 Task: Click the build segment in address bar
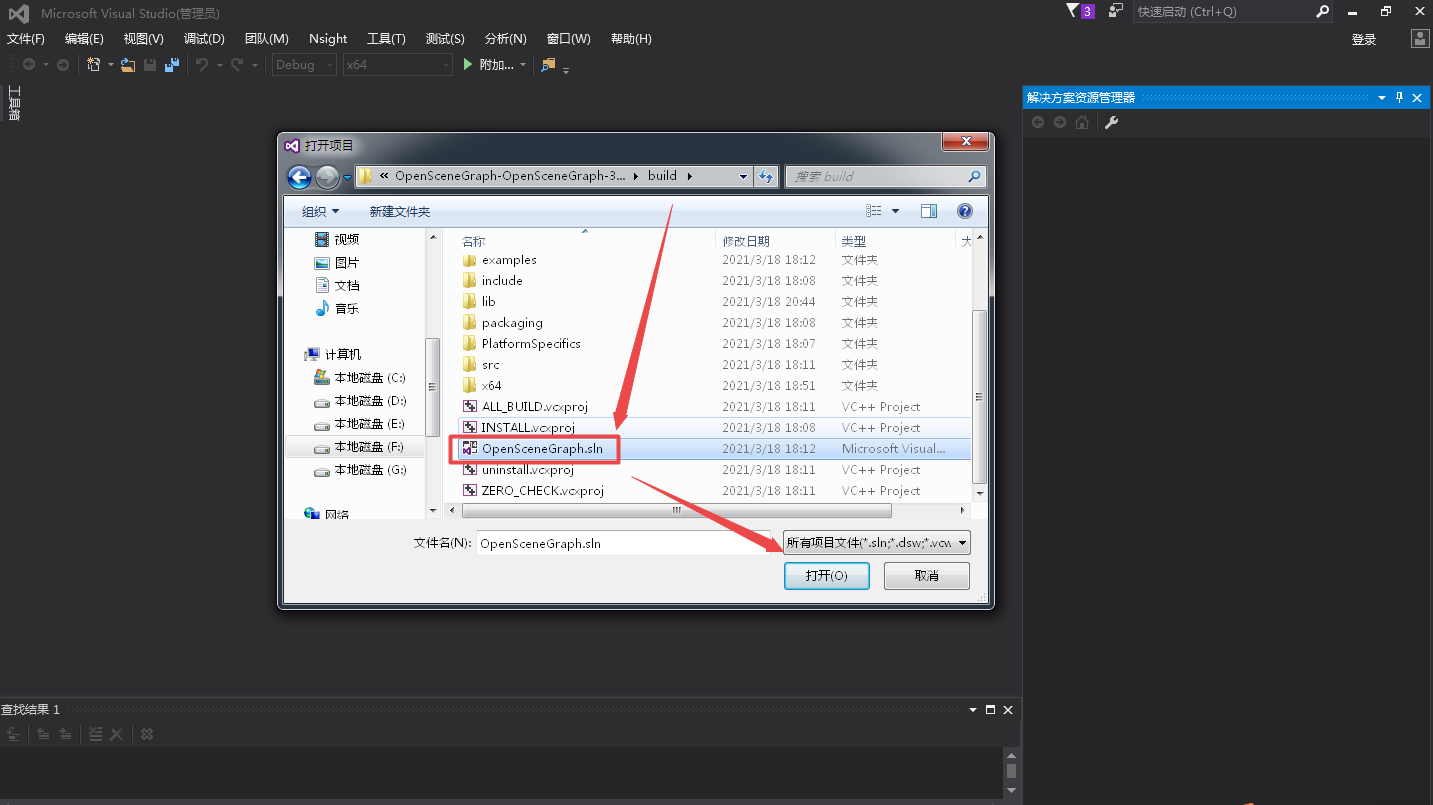662,176
